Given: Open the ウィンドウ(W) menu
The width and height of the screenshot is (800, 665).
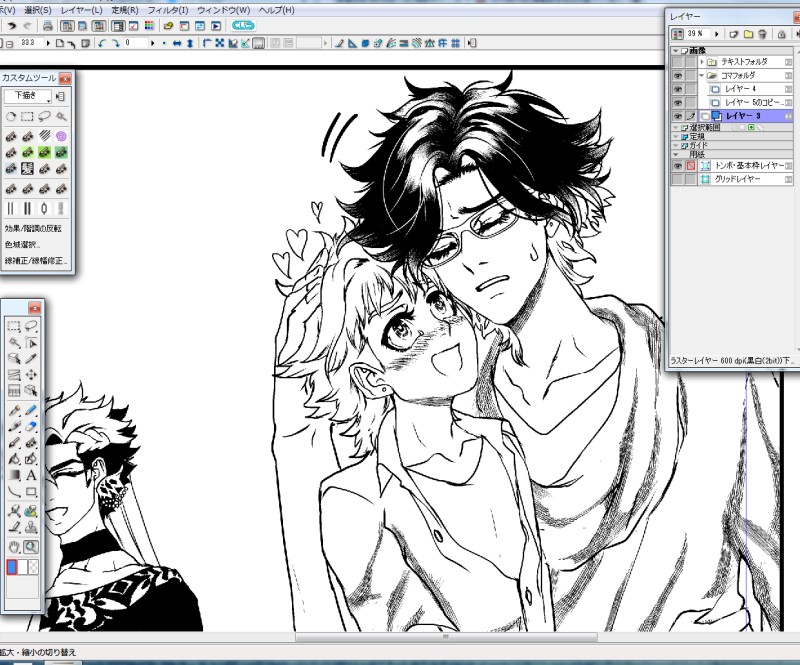Looking at the screenshot, I should click(x=223, y=10).
